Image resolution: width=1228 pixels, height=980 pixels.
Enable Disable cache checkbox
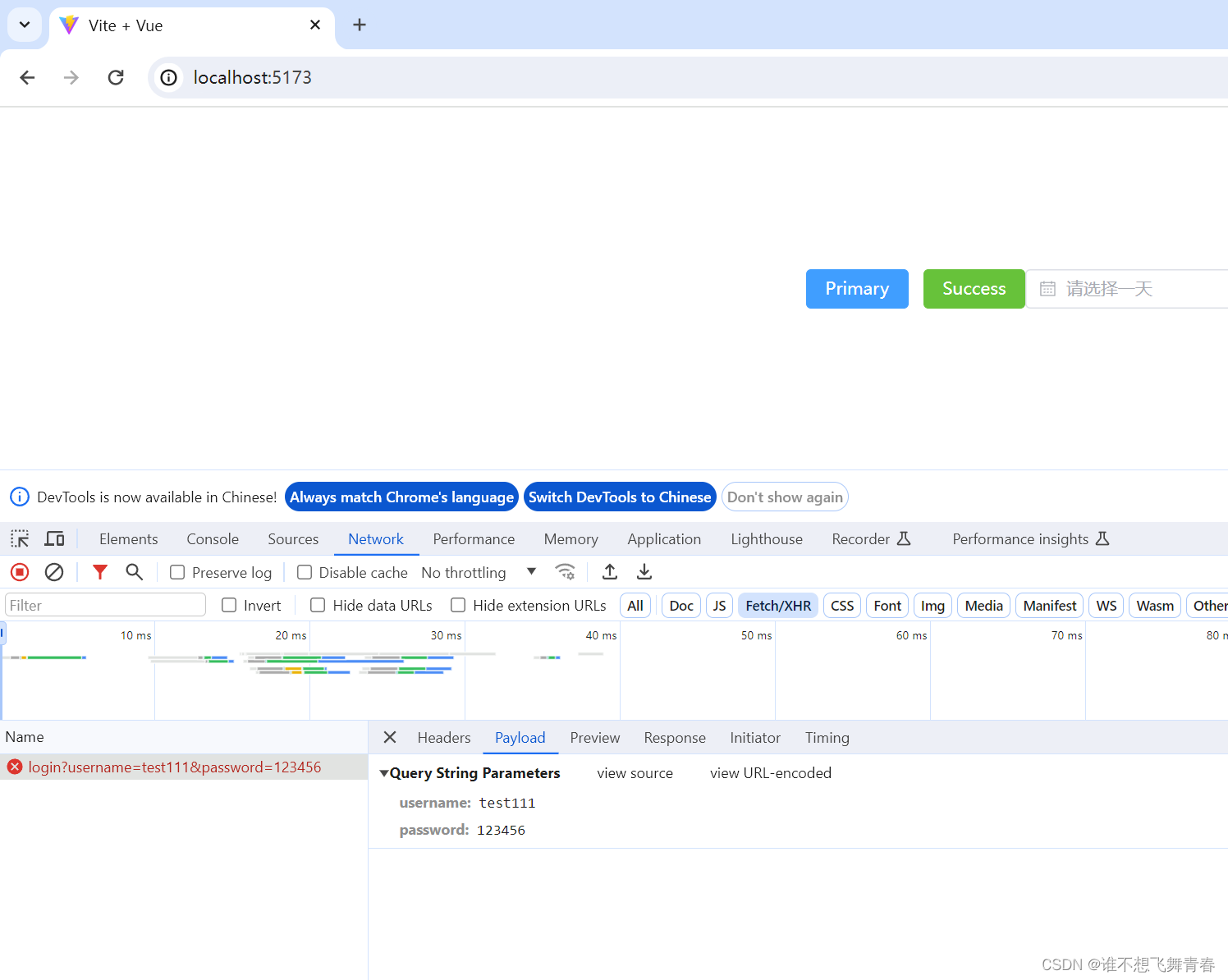pos(305,572)
